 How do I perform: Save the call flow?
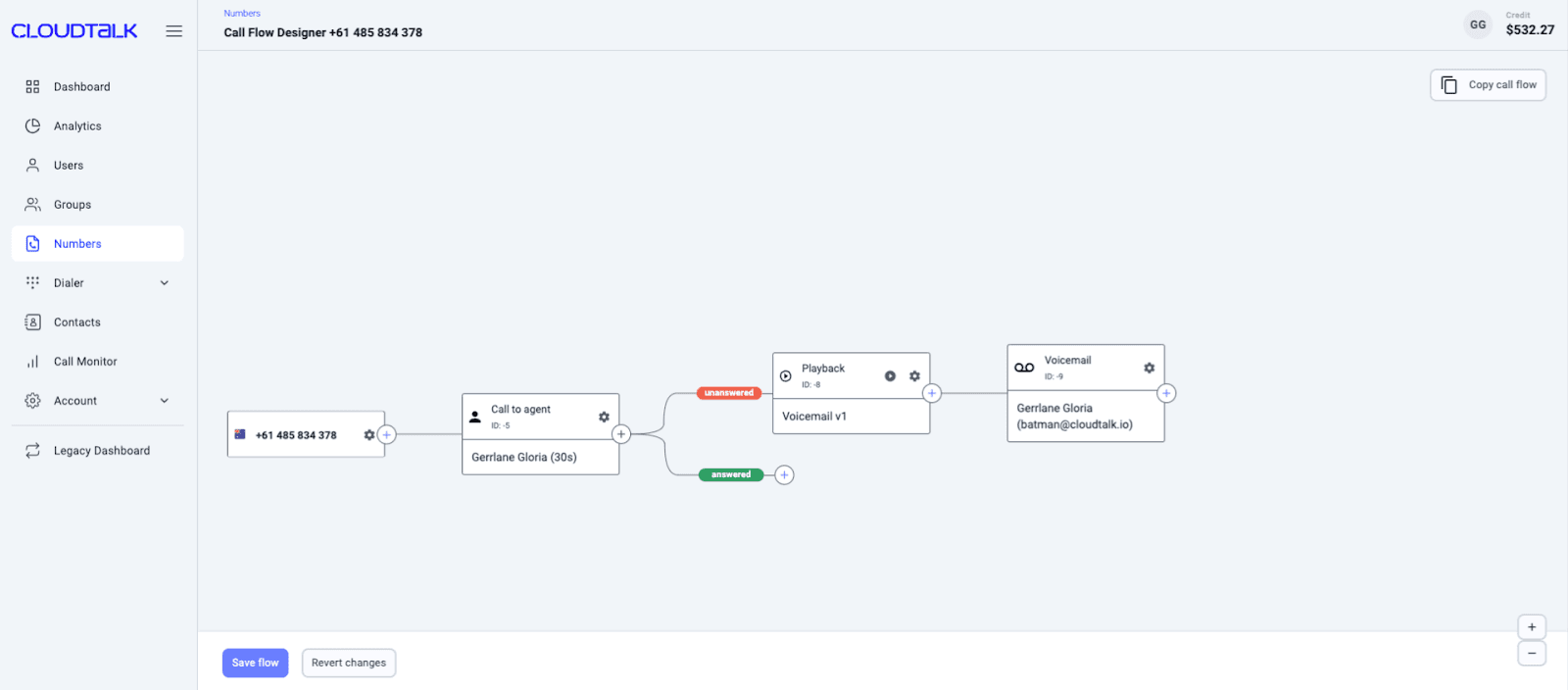coord(255,663)
